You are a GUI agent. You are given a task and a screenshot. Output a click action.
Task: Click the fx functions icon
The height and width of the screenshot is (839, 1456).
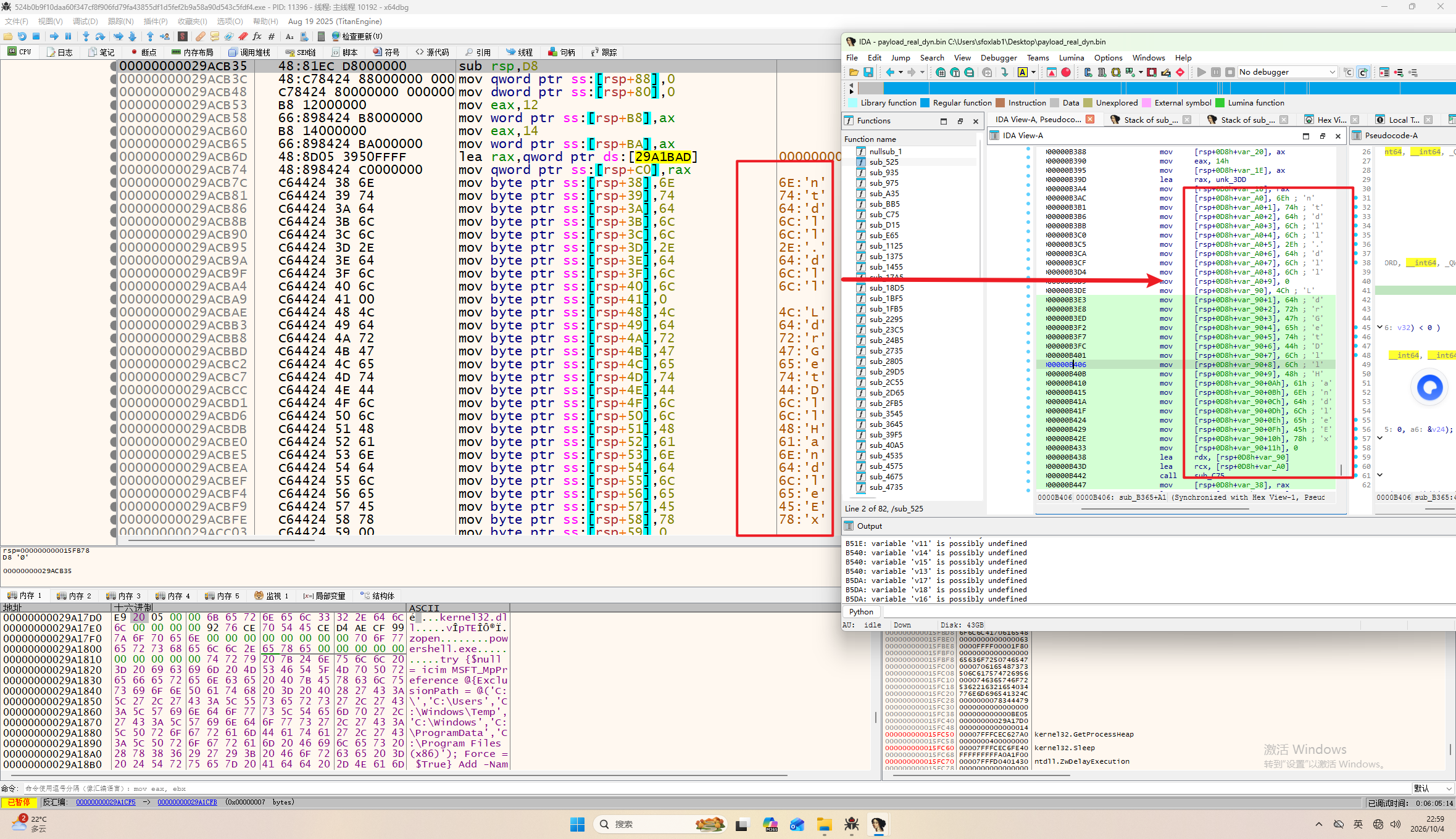[x=257, y=36]
